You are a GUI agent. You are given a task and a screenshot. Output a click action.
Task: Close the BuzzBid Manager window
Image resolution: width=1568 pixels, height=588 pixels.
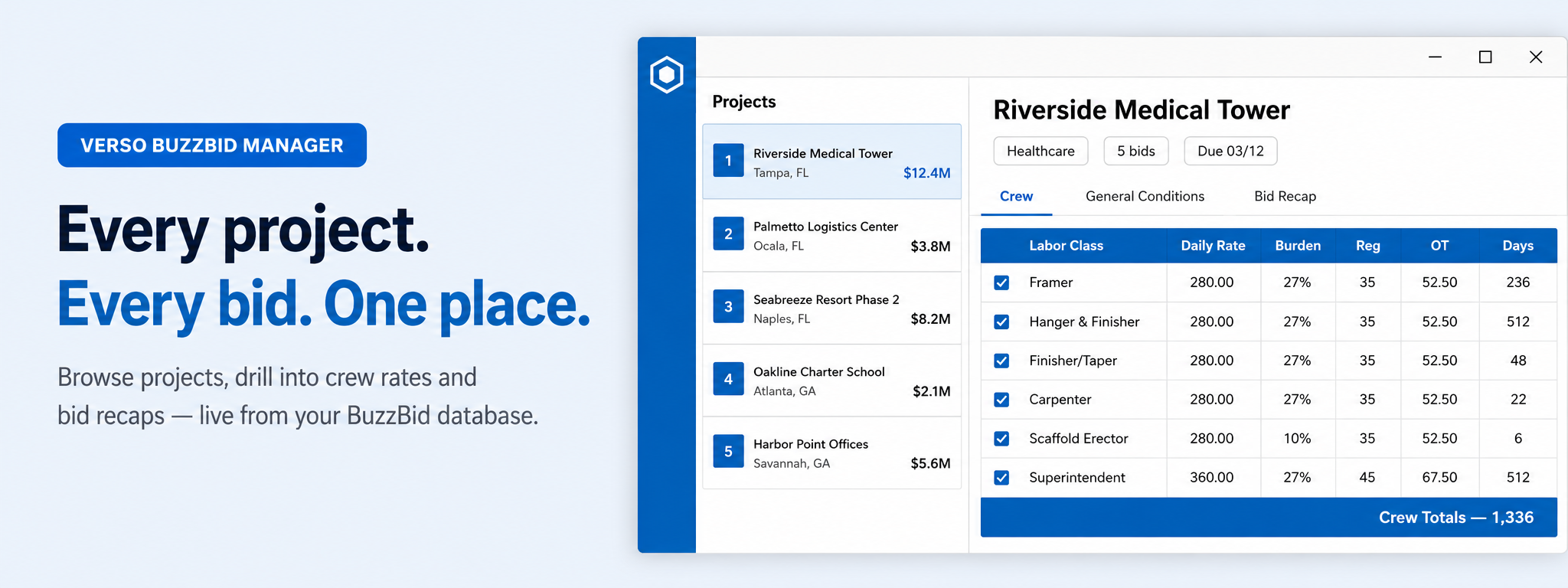(1536, 57)
